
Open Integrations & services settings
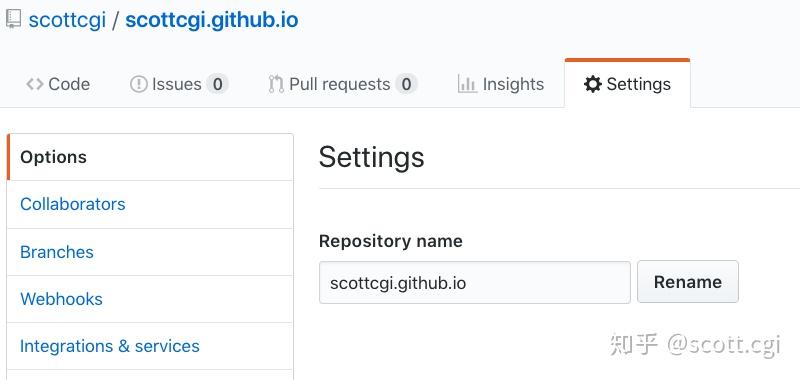(150, 346)
